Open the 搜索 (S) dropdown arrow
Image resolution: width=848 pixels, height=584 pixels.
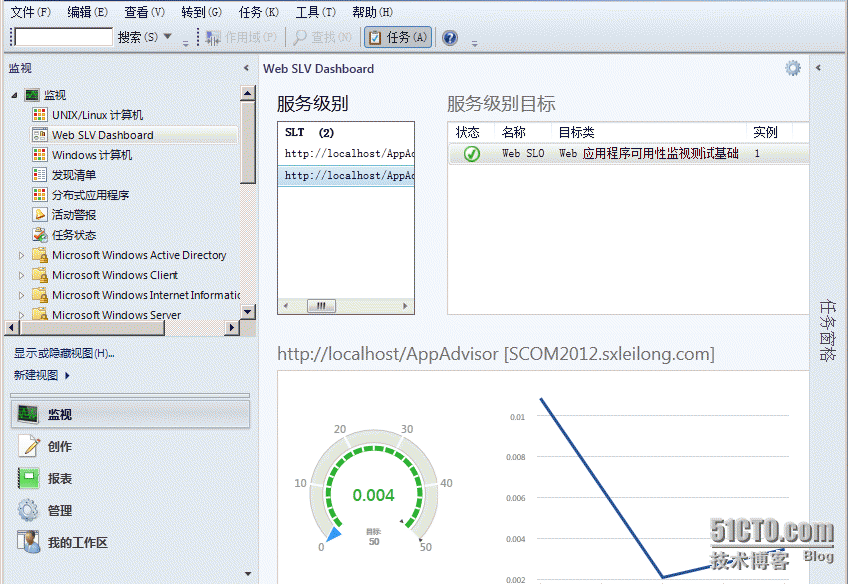pyautogui.click(x=168, y=37)
